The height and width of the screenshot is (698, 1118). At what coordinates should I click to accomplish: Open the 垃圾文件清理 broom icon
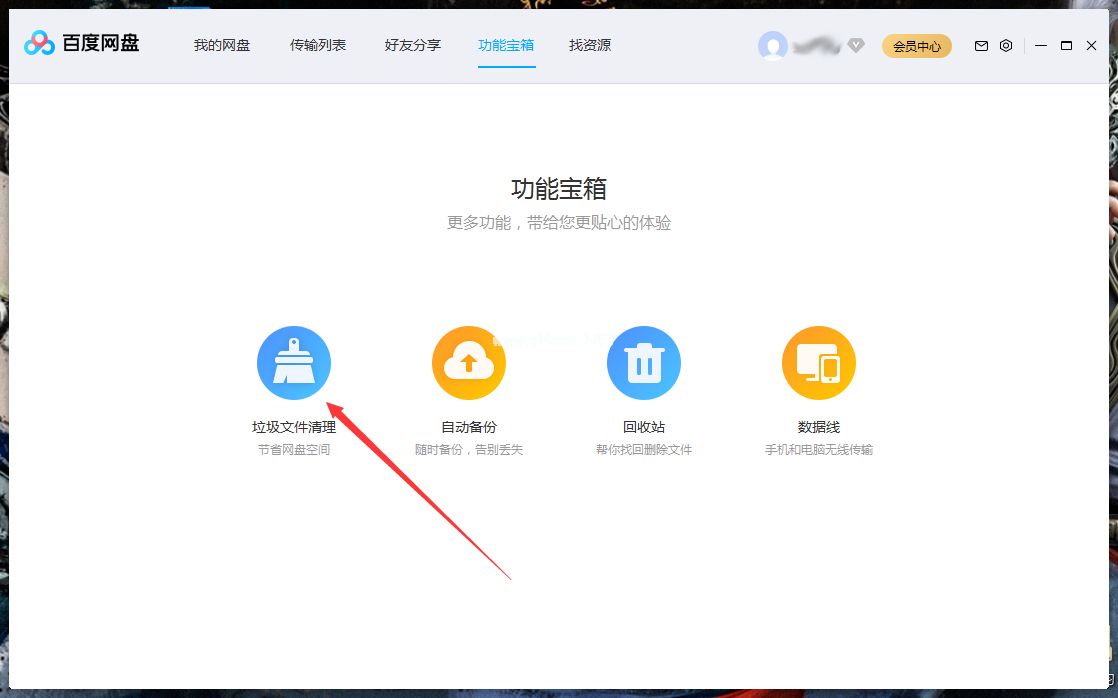294,362
